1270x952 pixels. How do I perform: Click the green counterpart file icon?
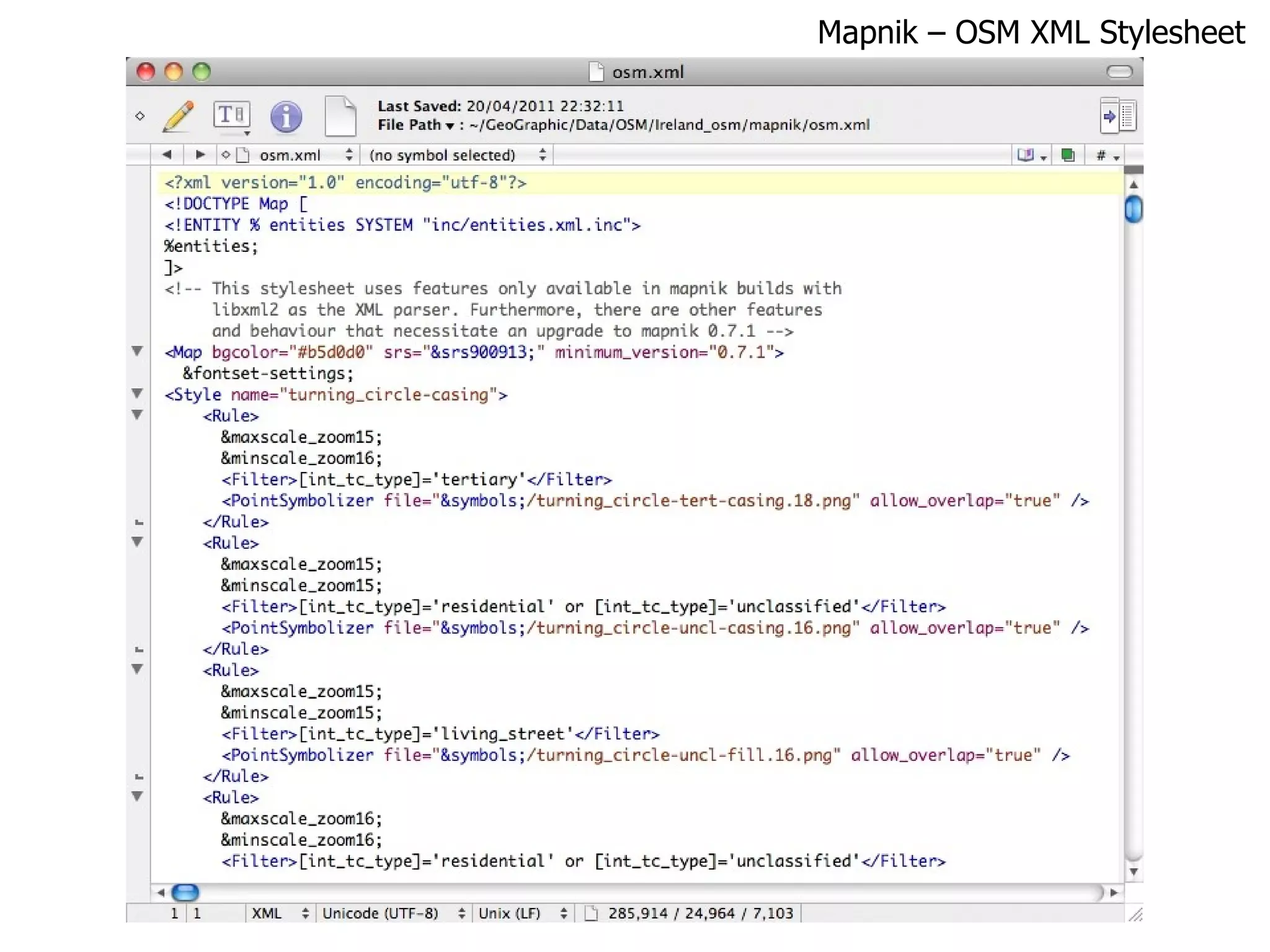(1068, 155)
